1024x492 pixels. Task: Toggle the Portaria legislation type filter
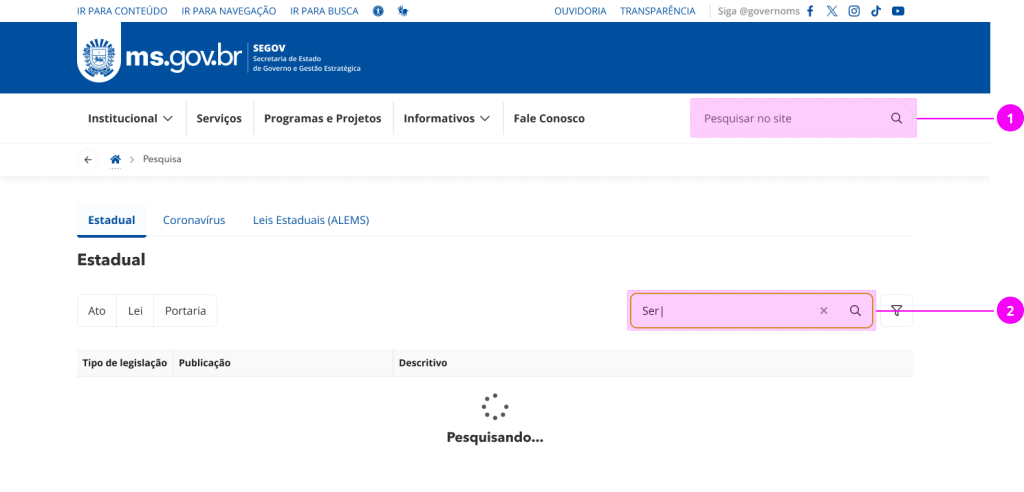pos(185,311)
